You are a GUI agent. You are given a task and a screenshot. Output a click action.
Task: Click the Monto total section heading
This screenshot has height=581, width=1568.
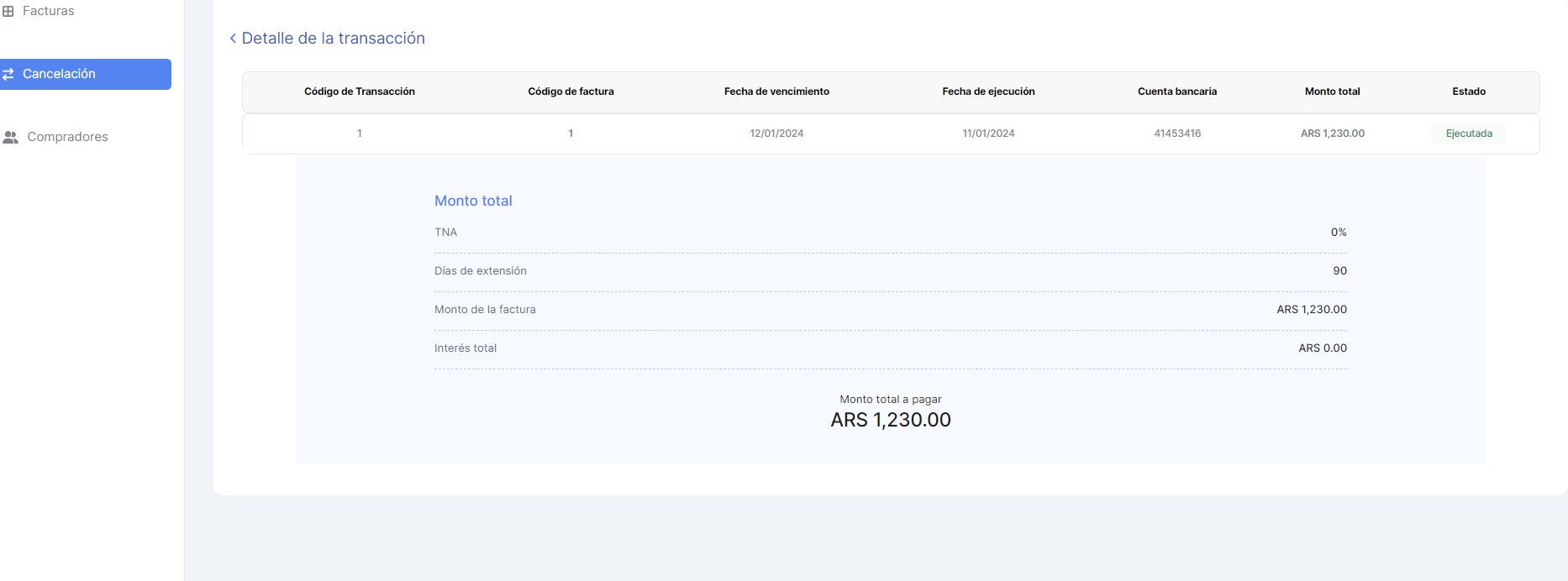coord(473,201)
